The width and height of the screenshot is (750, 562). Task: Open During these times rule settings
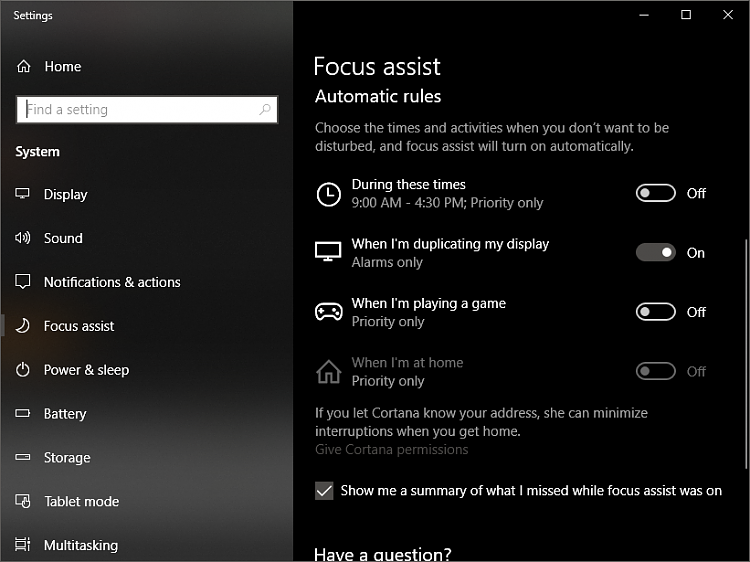[447, 193]
